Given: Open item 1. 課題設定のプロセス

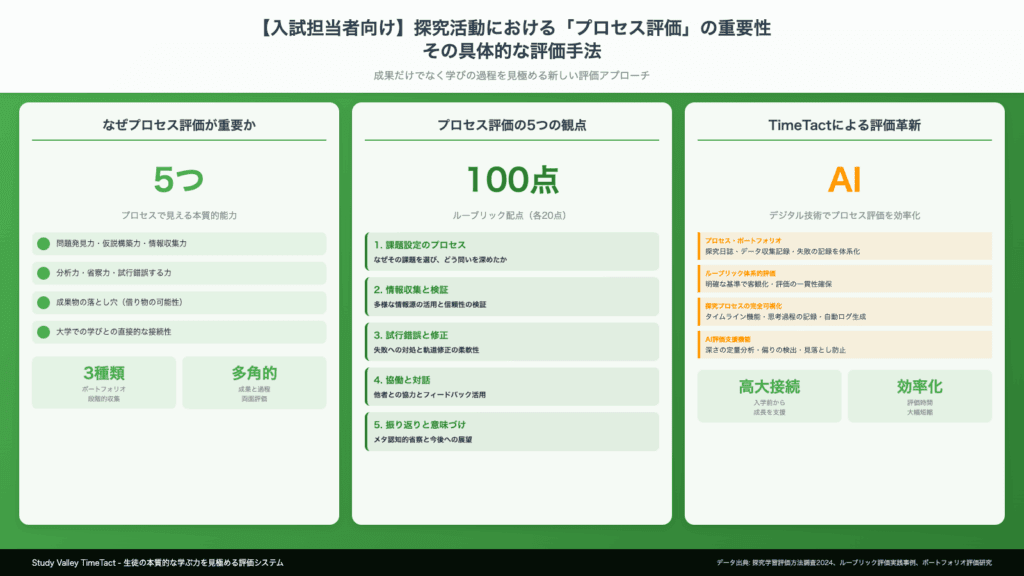Looking at the screenshot, I should coord(511,251).
